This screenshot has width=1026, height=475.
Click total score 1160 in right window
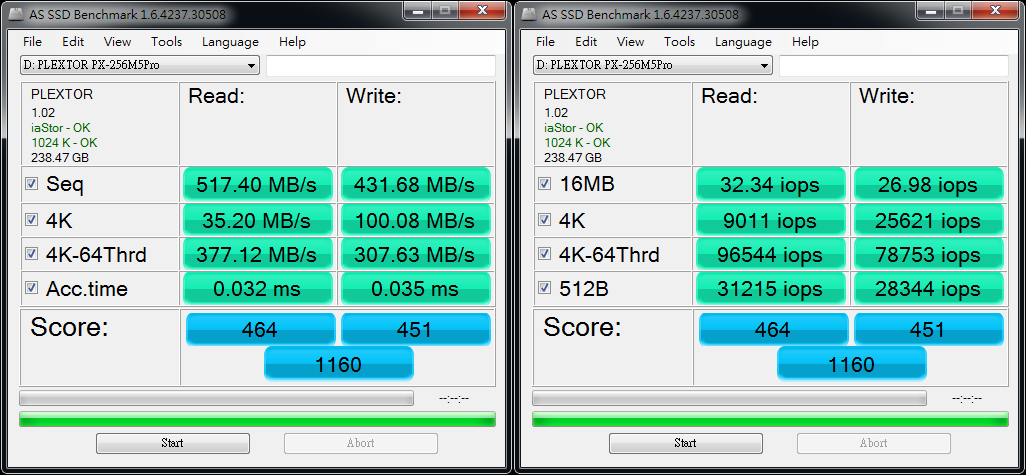(851, 364)
